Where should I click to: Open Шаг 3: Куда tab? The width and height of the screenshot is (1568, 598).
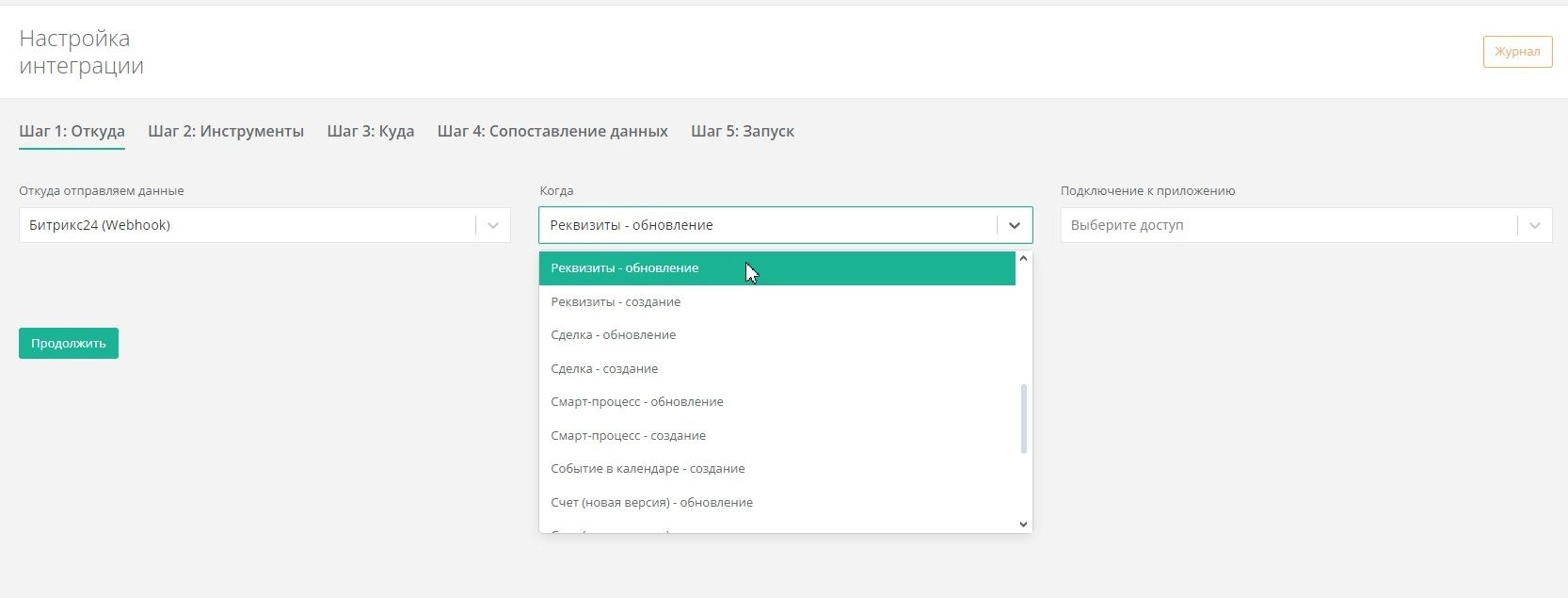(x=371, y=131)
